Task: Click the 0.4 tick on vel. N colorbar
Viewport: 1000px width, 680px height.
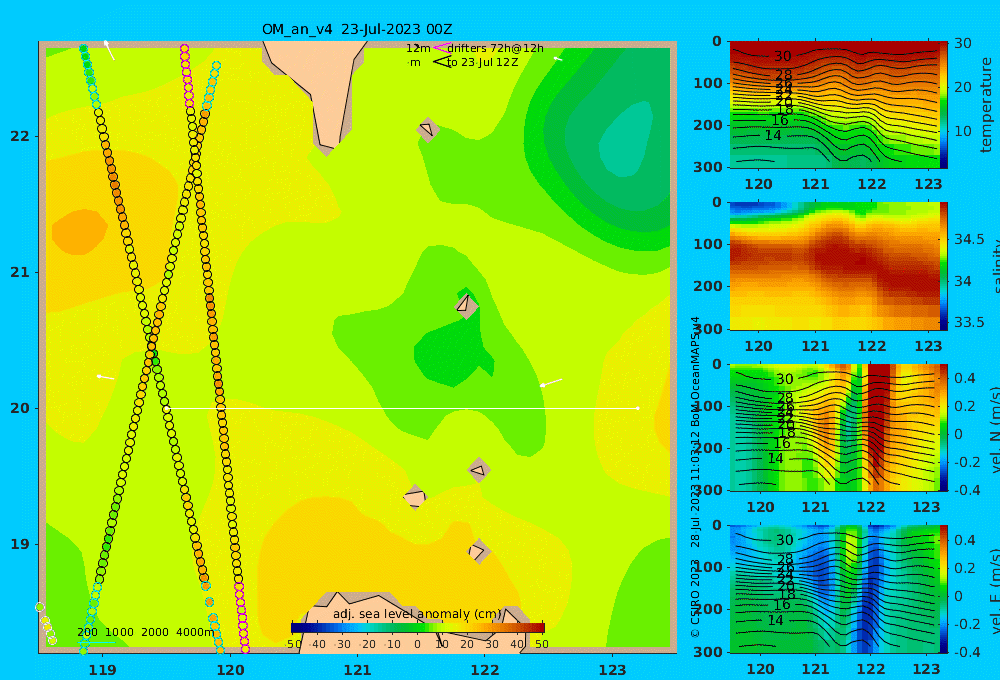Action: point(965,378)
